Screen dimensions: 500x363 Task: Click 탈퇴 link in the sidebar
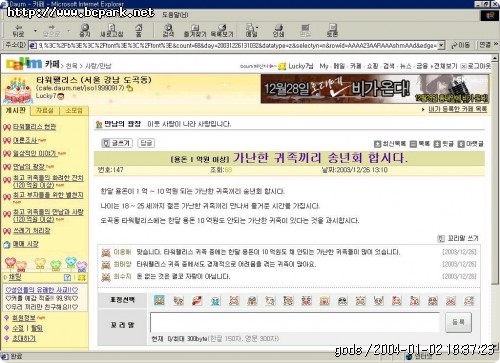pos(37,328)
